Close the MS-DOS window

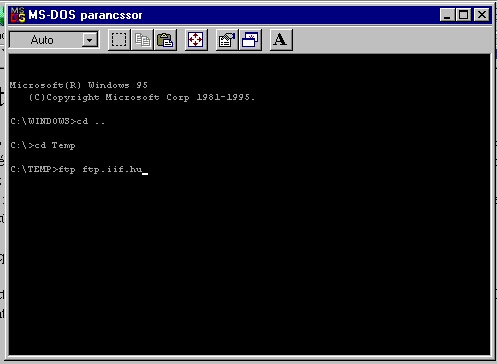[x=482, y=15]
